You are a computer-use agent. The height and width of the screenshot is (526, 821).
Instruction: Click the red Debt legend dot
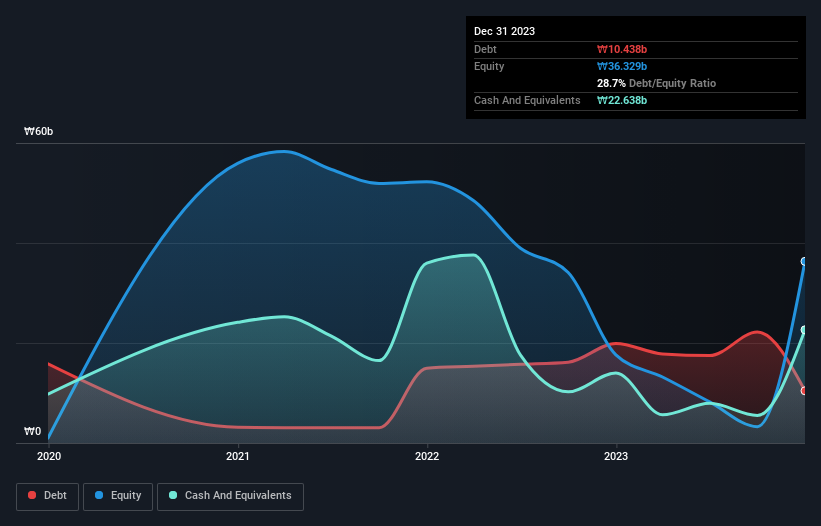click(32, 495)
